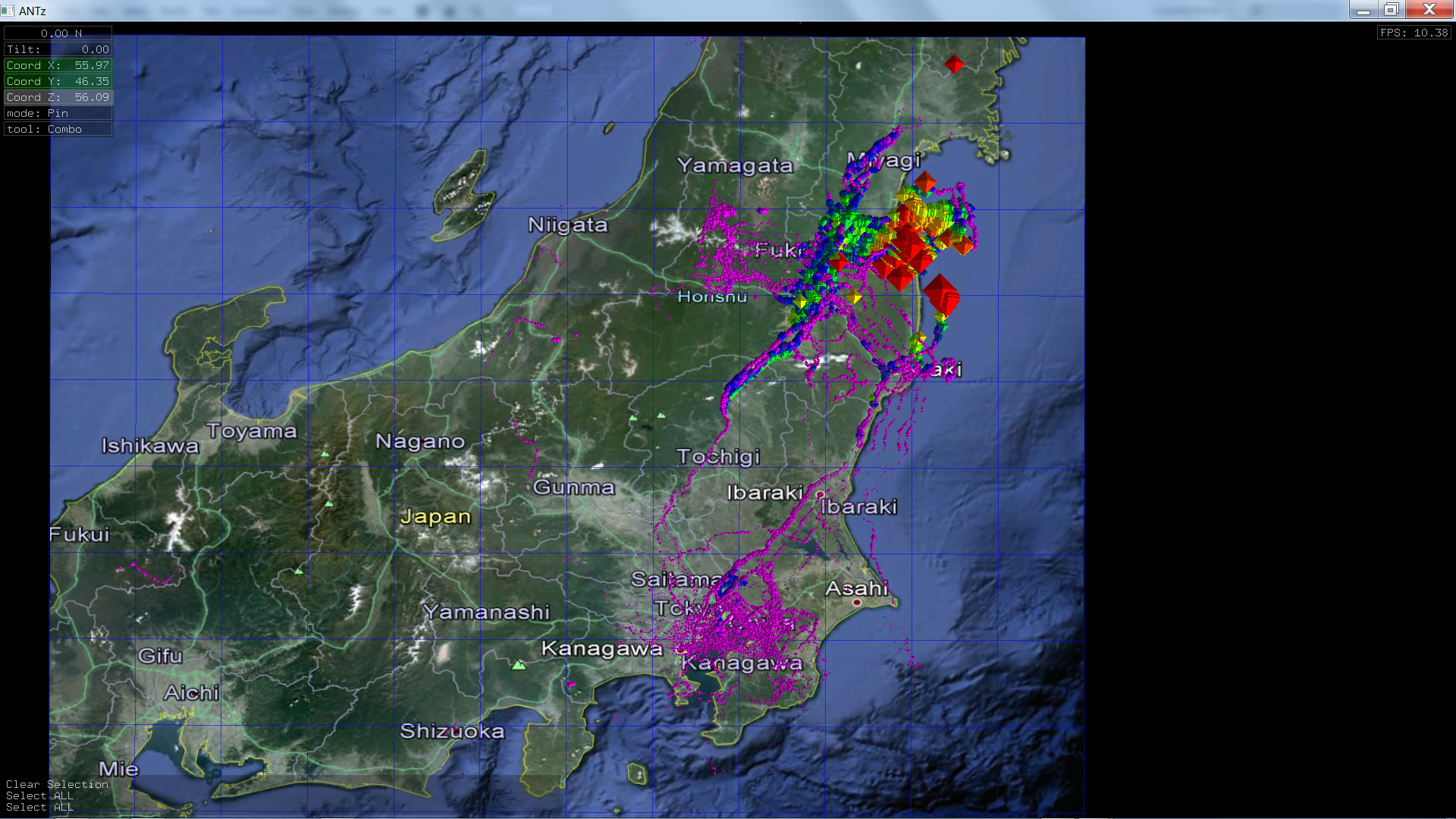Toggle the tool: Combo indicator
The height and width of the screenshot is (819, 1456).
58,129
